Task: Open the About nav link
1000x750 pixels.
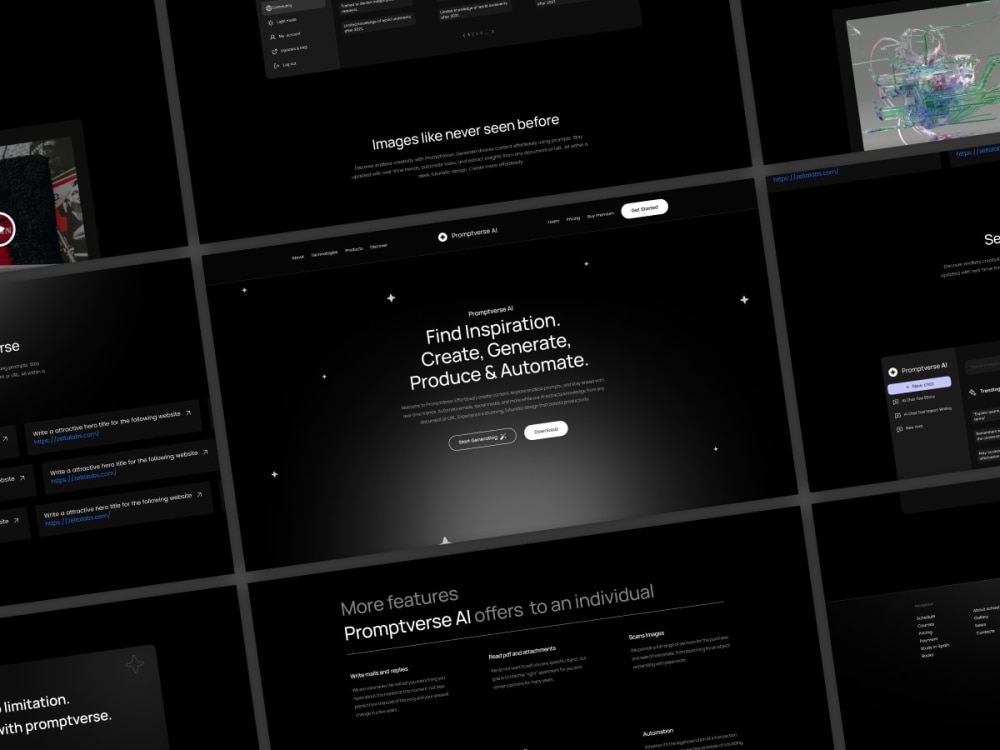Action: pyautogui.click(x=297, y=257)
